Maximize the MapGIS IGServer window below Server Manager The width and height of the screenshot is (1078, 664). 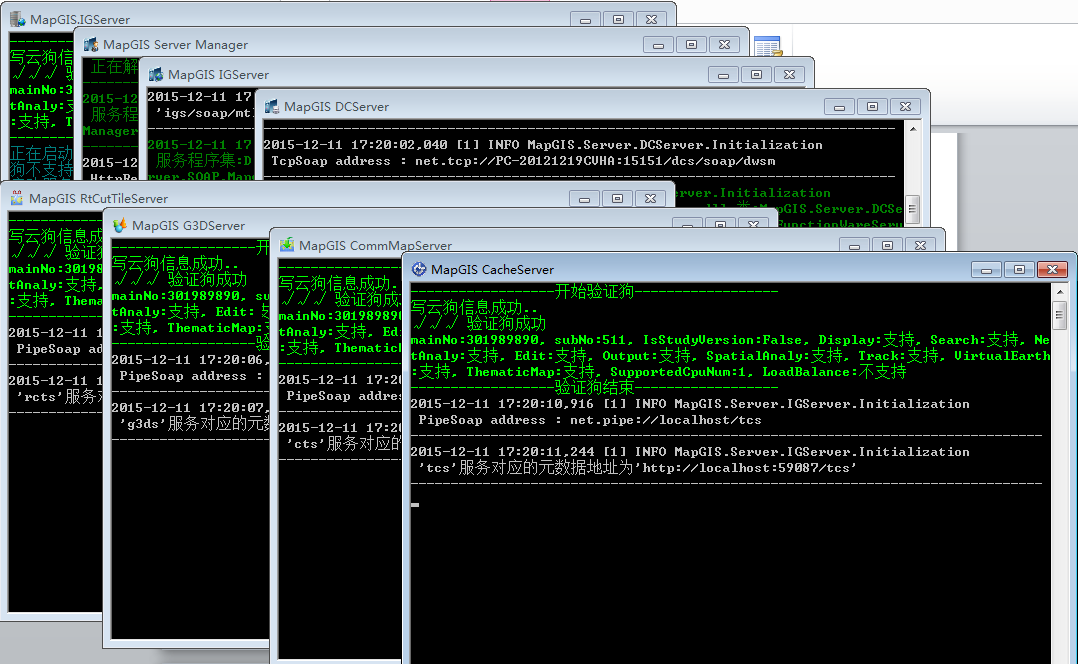point(756,74)
